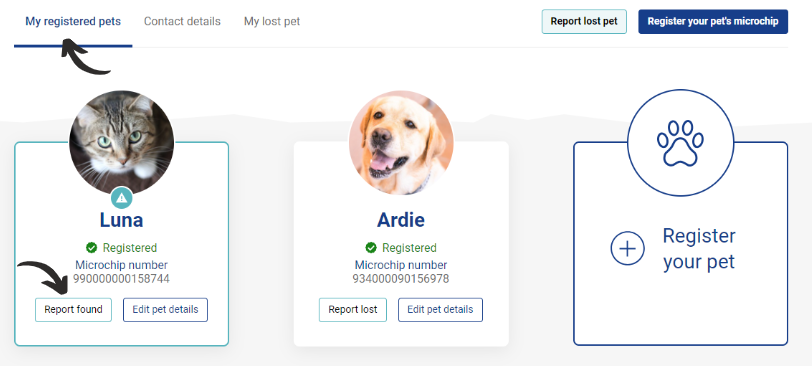This screenshot has height=366, width=812.
Task: Click Luna's name heading
Action: 122,220
